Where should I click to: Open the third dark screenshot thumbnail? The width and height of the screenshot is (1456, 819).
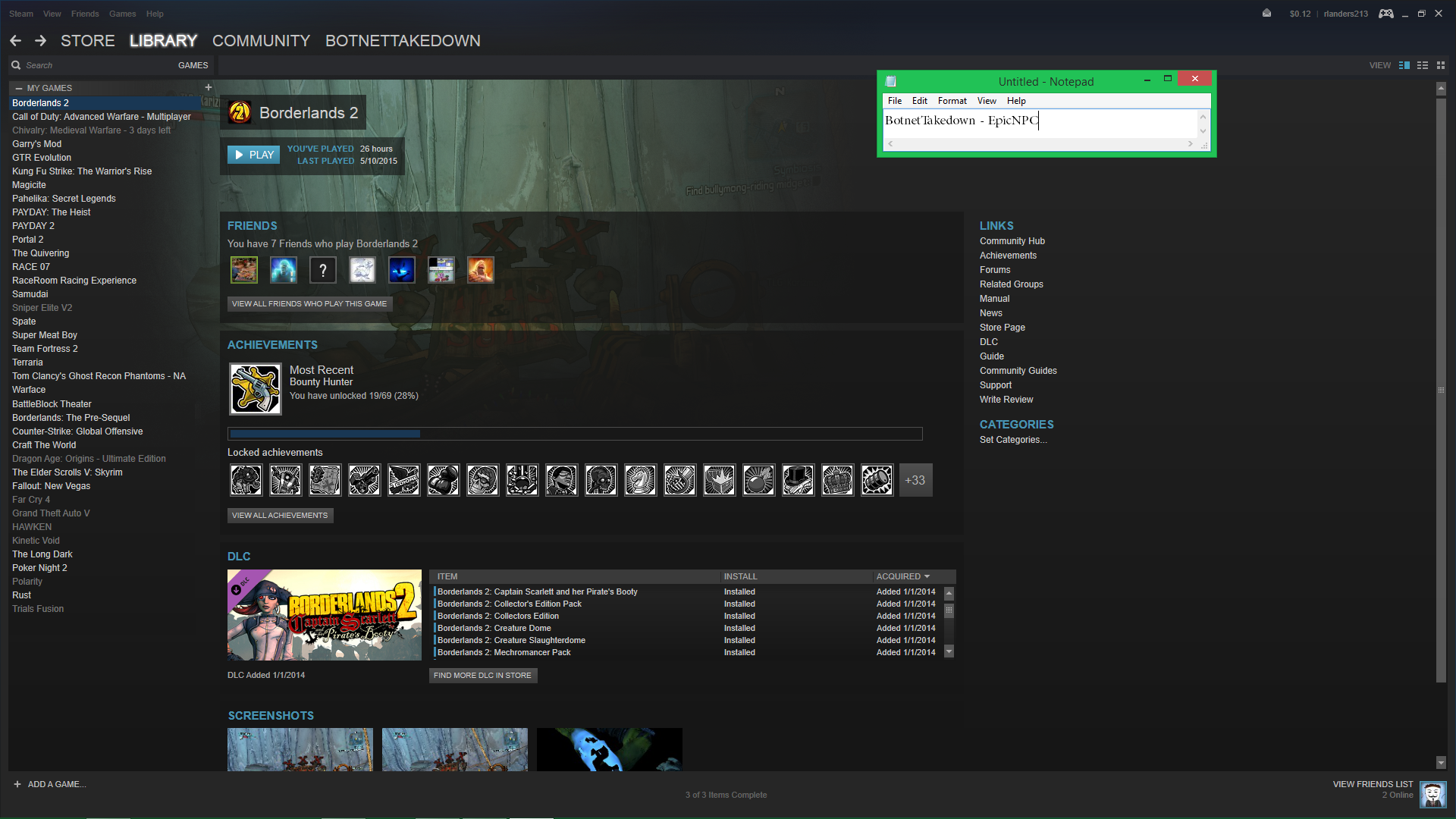pos(610,750)
